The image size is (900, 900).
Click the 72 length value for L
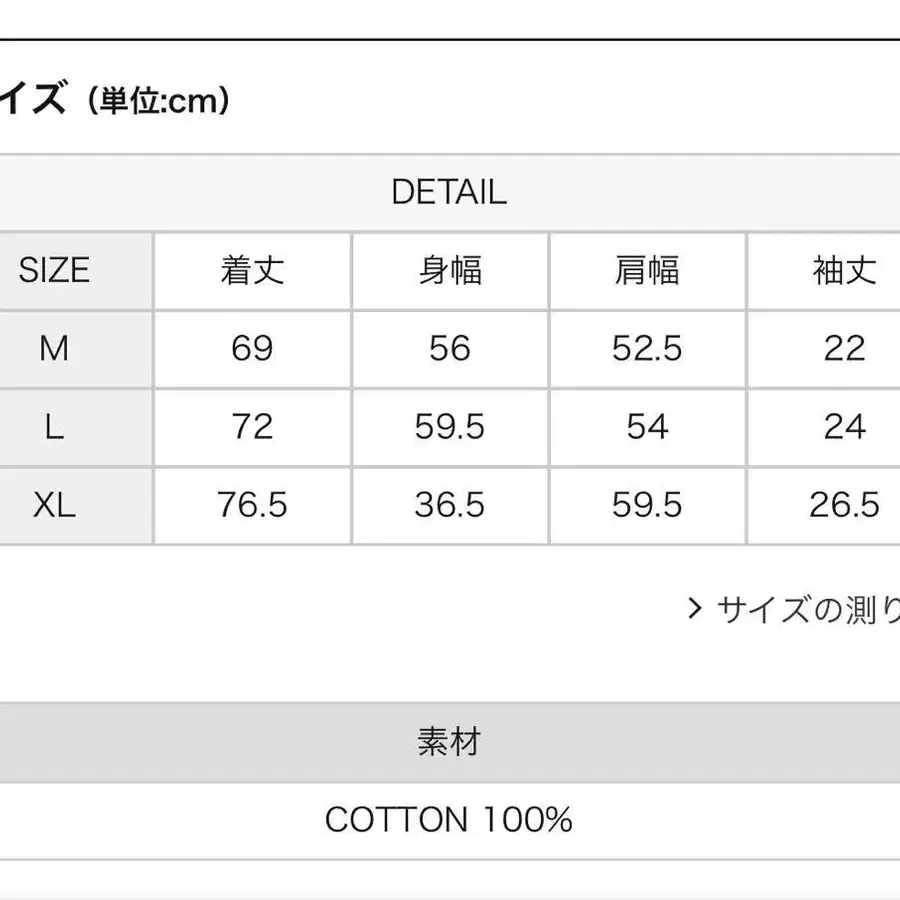252,427
